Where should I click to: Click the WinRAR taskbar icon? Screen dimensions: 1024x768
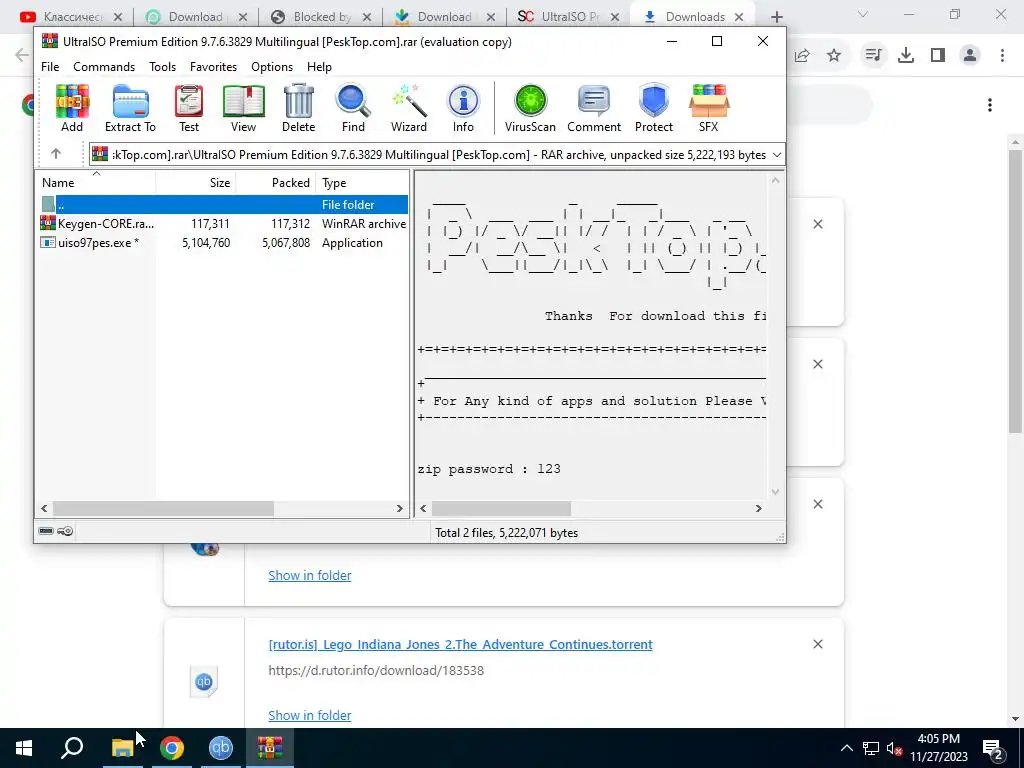(x=270, y=748)
